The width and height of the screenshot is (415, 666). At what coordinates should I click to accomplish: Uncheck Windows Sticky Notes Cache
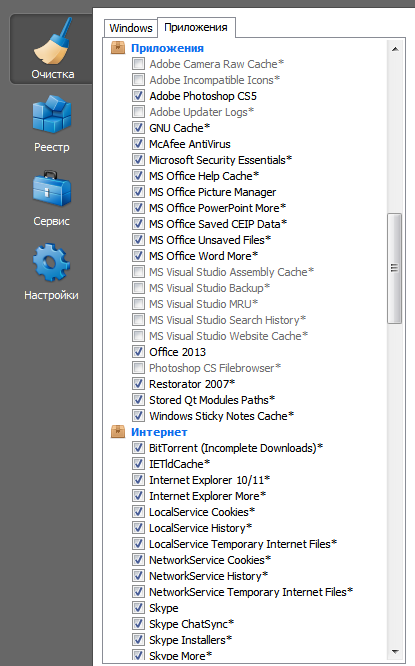coord(138,416)
